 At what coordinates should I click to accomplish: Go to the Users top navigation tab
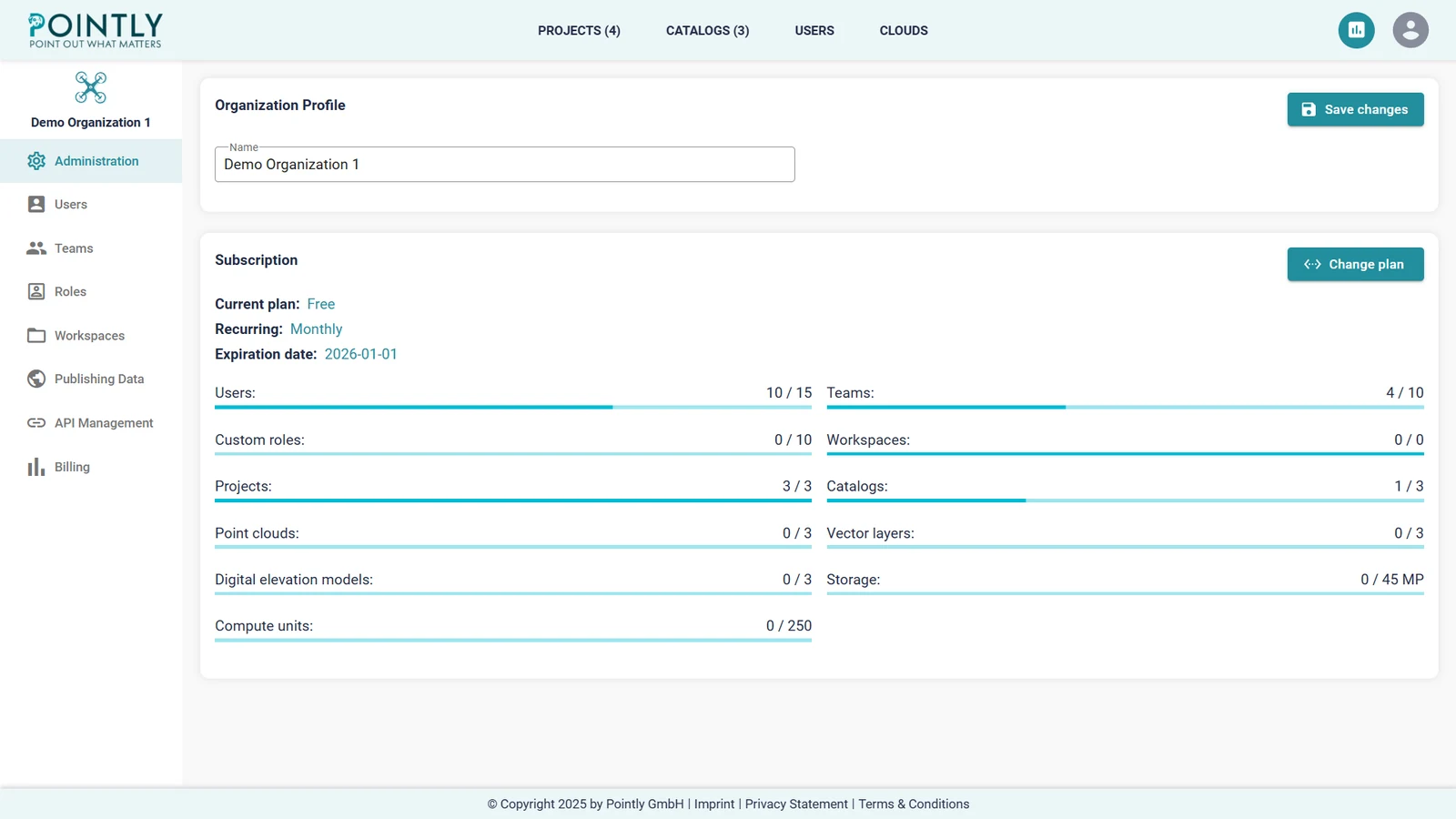(814, 30)
